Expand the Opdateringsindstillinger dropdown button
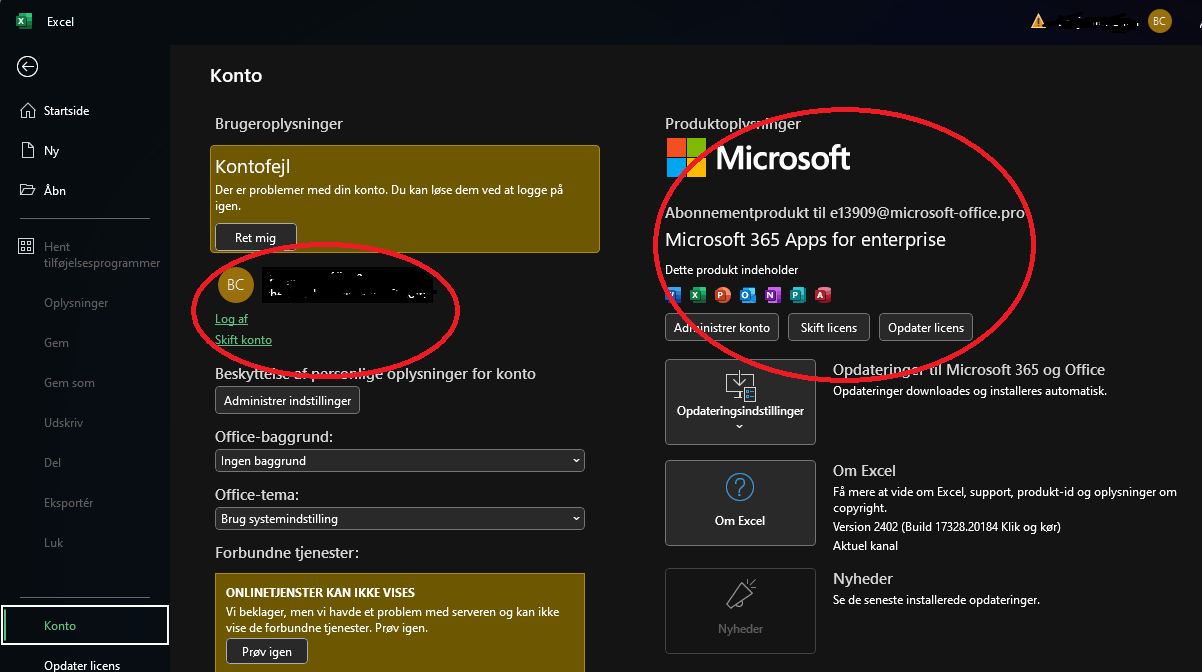The image size is (1202, 672). pyautogui.click(x=740, y=402)
